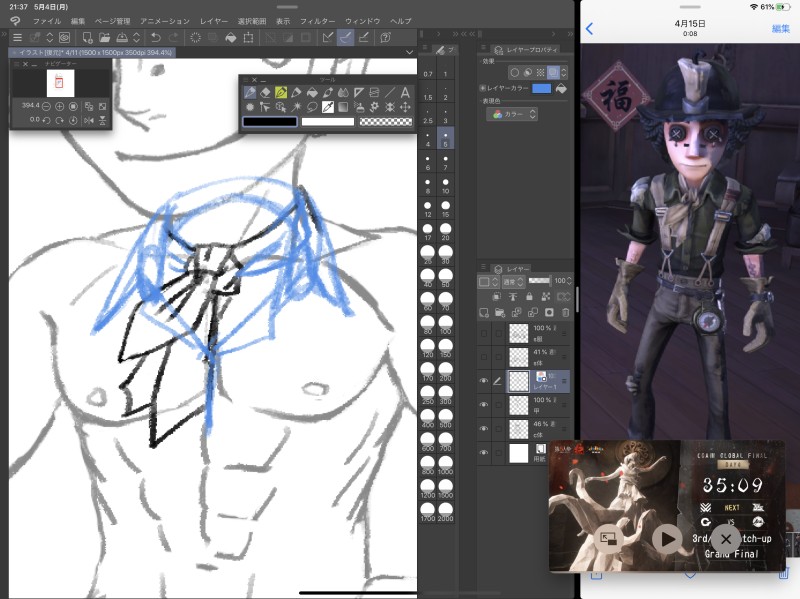Open the レイヤー menu in menu bar
This screenshot has height=599, width=800.
tap(214, 21)
